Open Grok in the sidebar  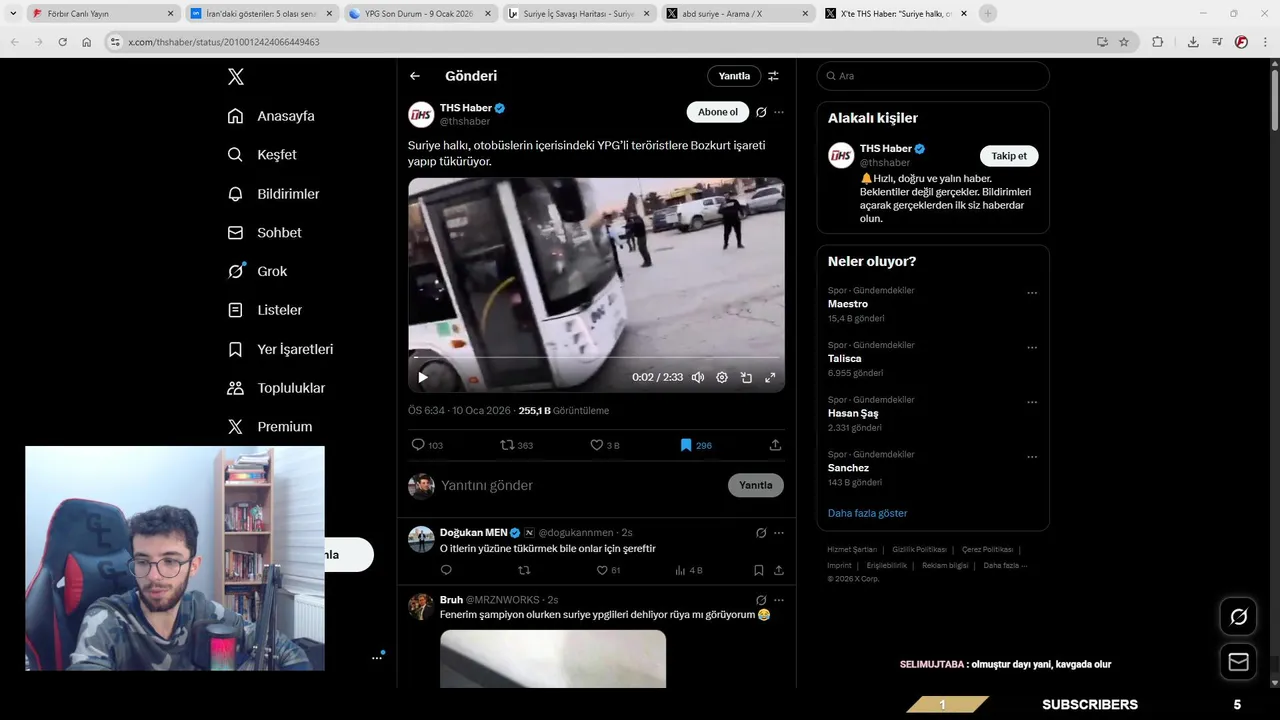(257, 271)
